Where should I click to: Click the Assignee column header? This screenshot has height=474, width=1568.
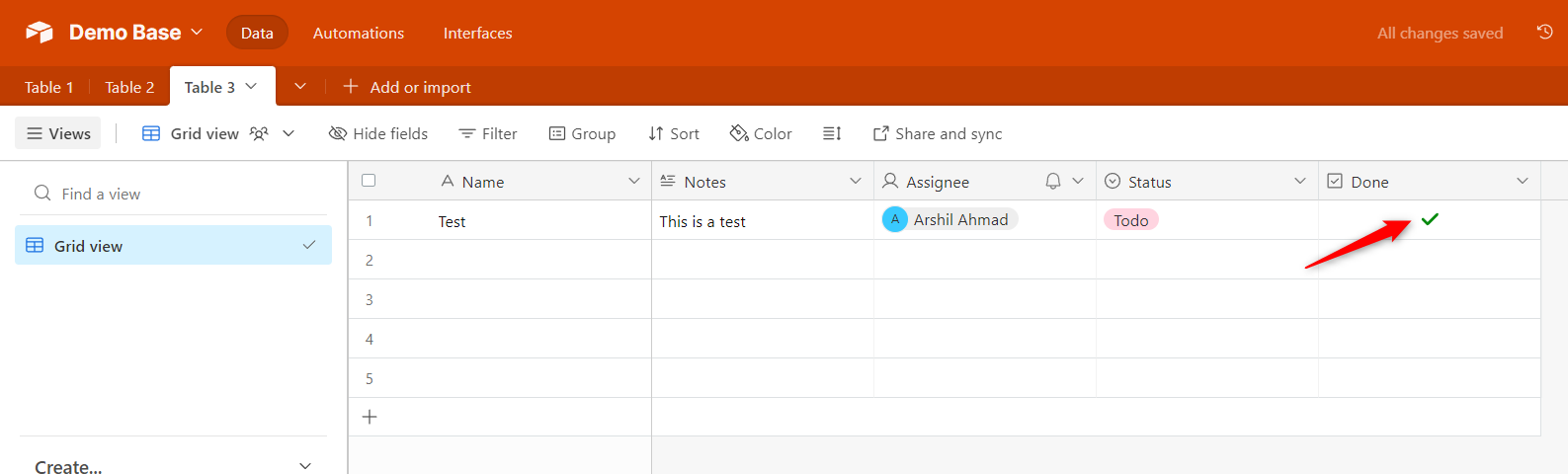(985, 182)
